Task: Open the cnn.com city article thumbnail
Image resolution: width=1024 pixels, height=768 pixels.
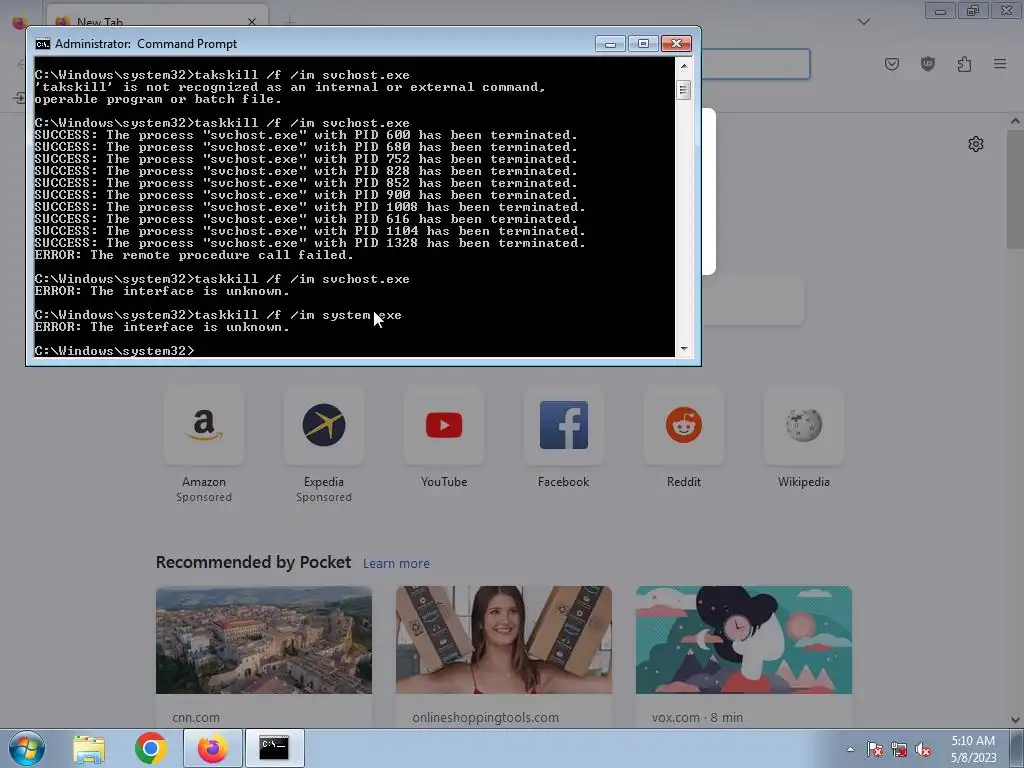Action: point(264,640)
